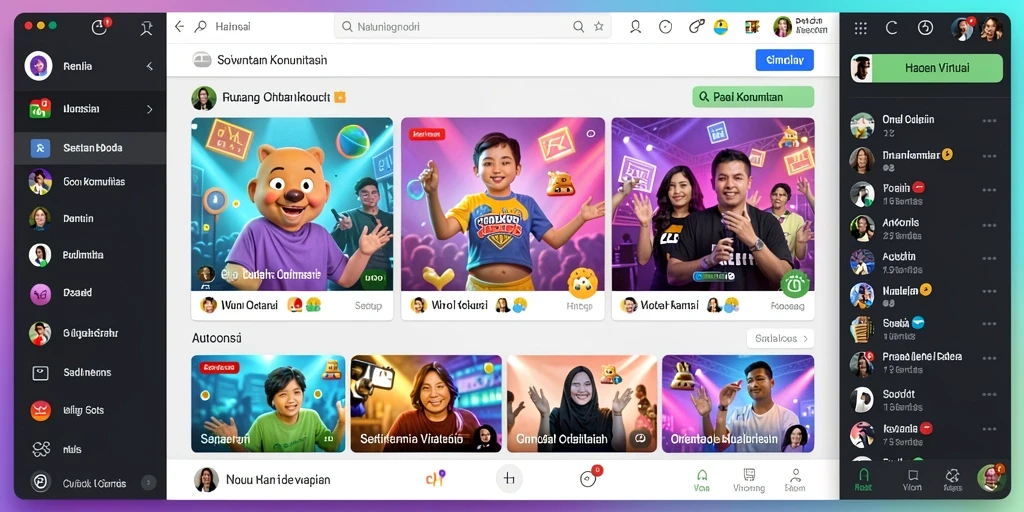This screenshot has height=512, width=1024.
Task: Open Iiligy Sots sidebar item
Action: [91, 410]
